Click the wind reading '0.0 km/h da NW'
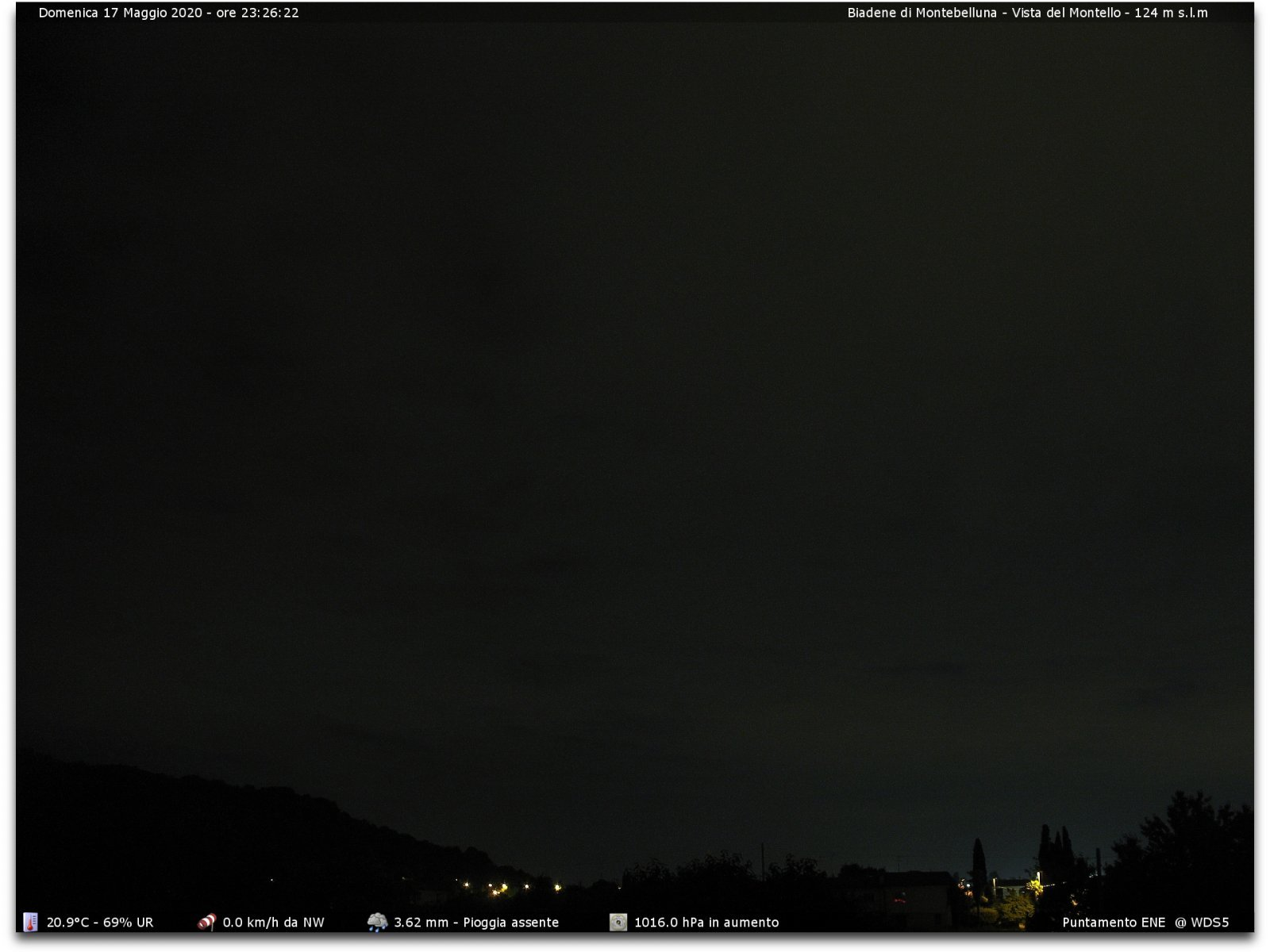 274,923
